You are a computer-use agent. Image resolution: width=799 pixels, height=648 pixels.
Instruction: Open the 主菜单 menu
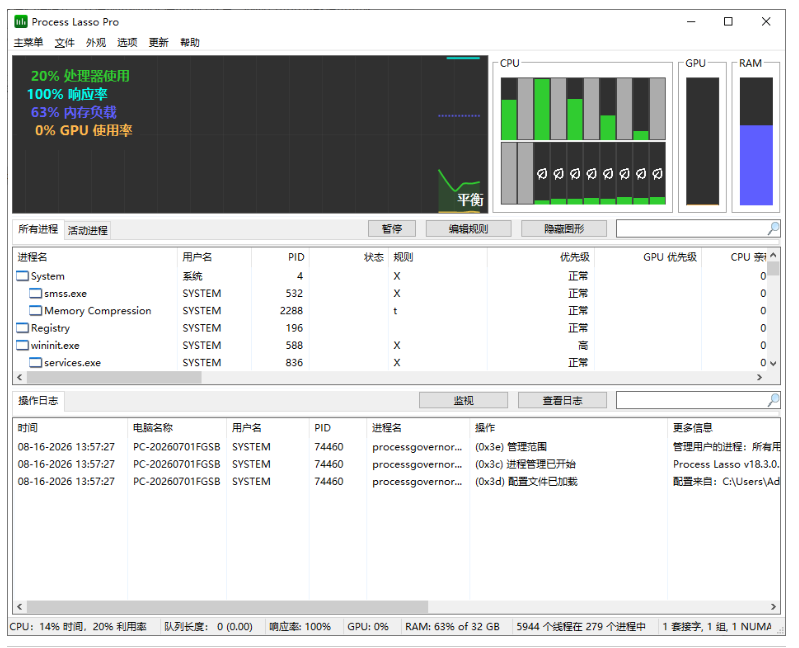pos(28,42)
